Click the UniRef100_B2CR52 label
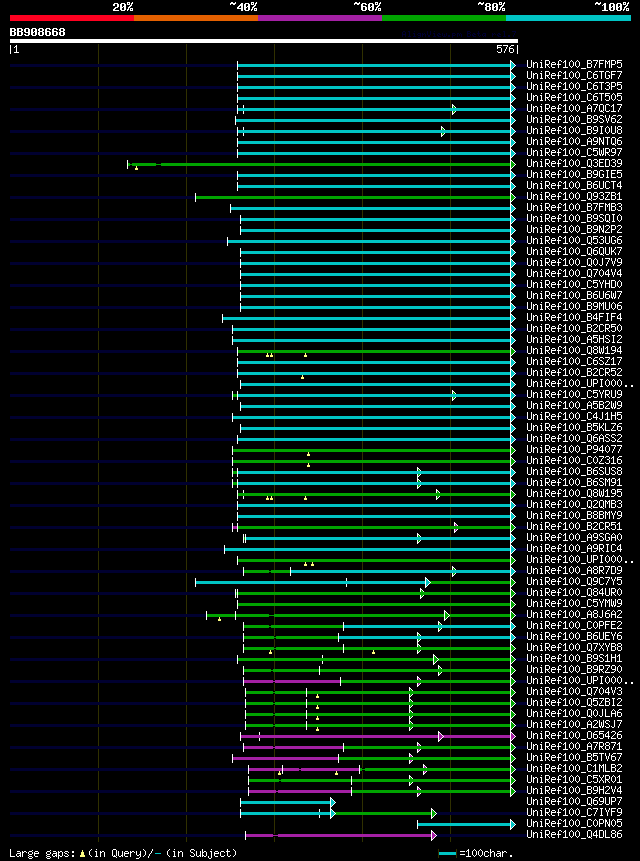 (x=574, y=372)
